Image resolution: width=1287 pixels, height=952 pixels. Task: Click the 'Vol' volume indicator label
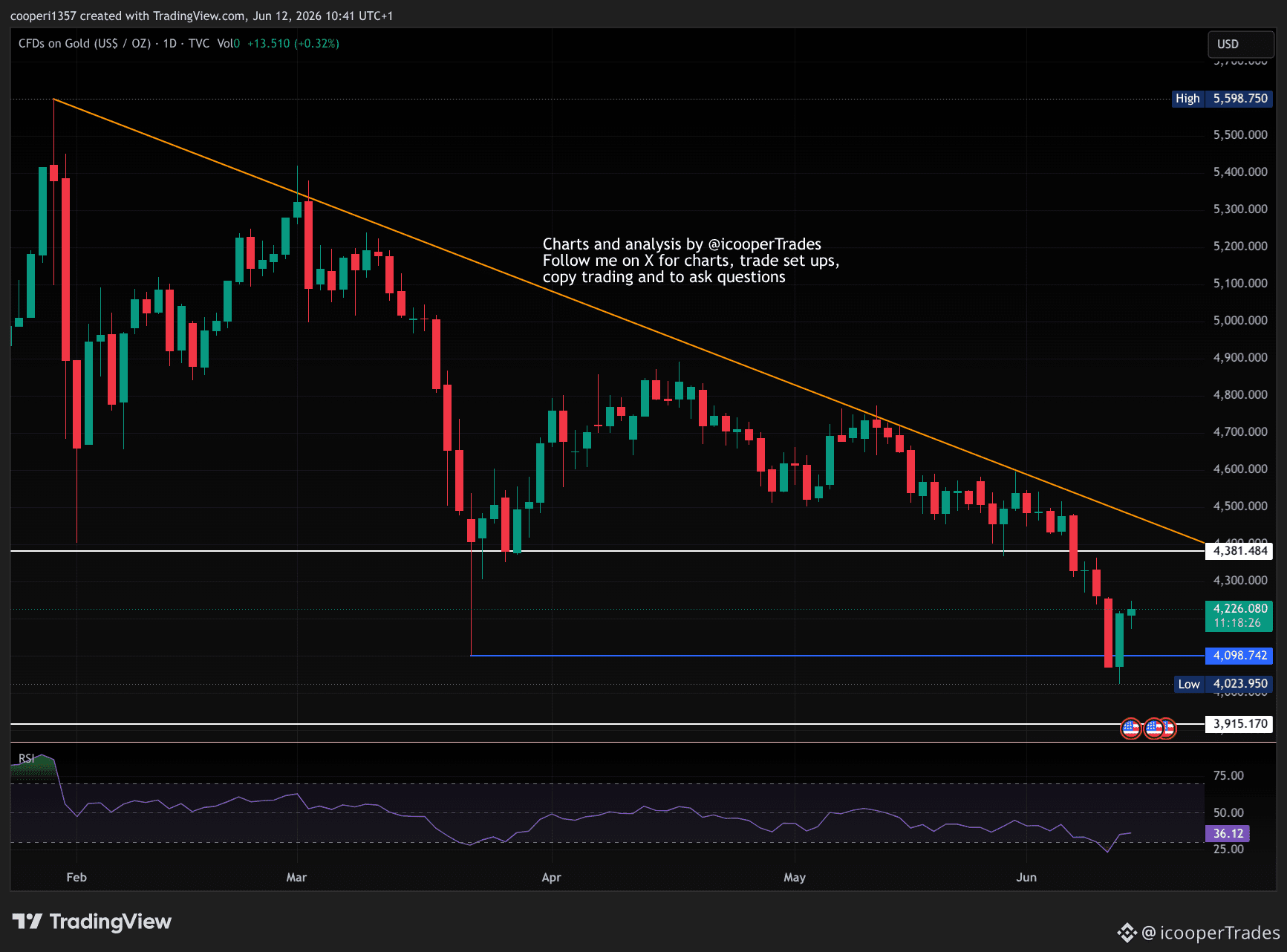coord(226,44)
